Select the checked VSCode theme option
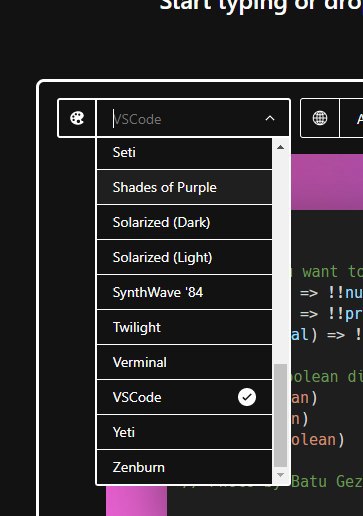Viewport: 363px width, 516px height. click(184, 397)
